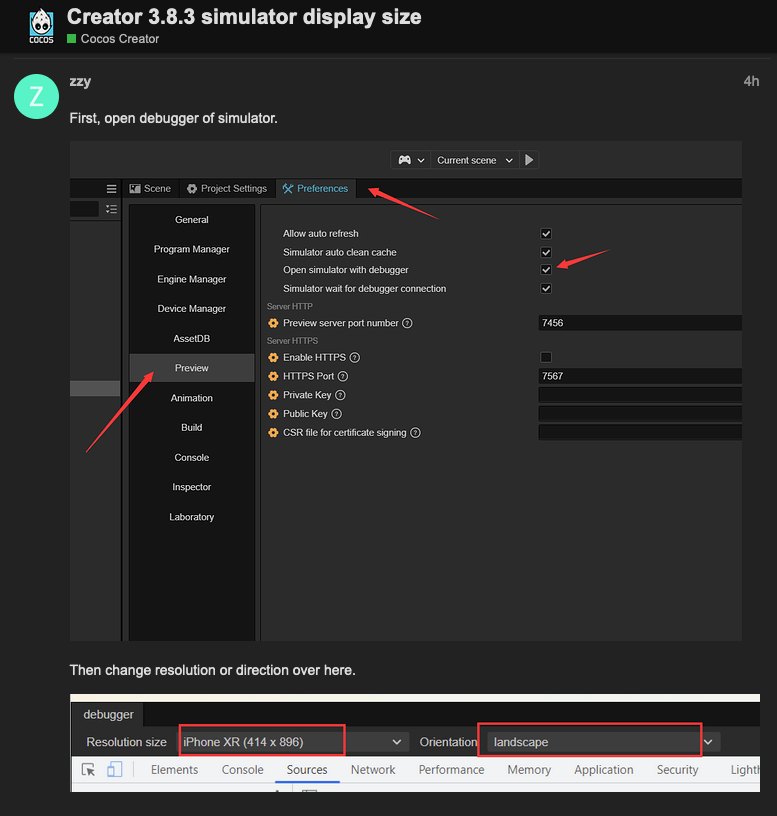
Task: Expand the preview platform dropdown arrow
Action: click(x=421, y=160)
